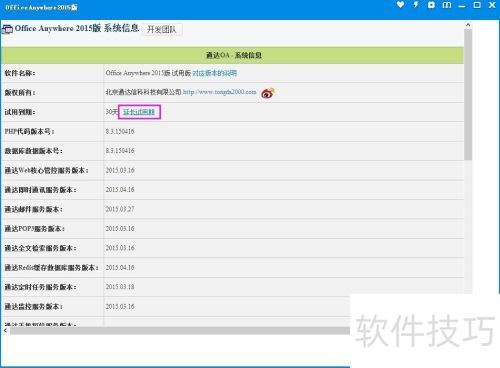Click the lightning bolt icon in the title bar

tap(416, 5)
